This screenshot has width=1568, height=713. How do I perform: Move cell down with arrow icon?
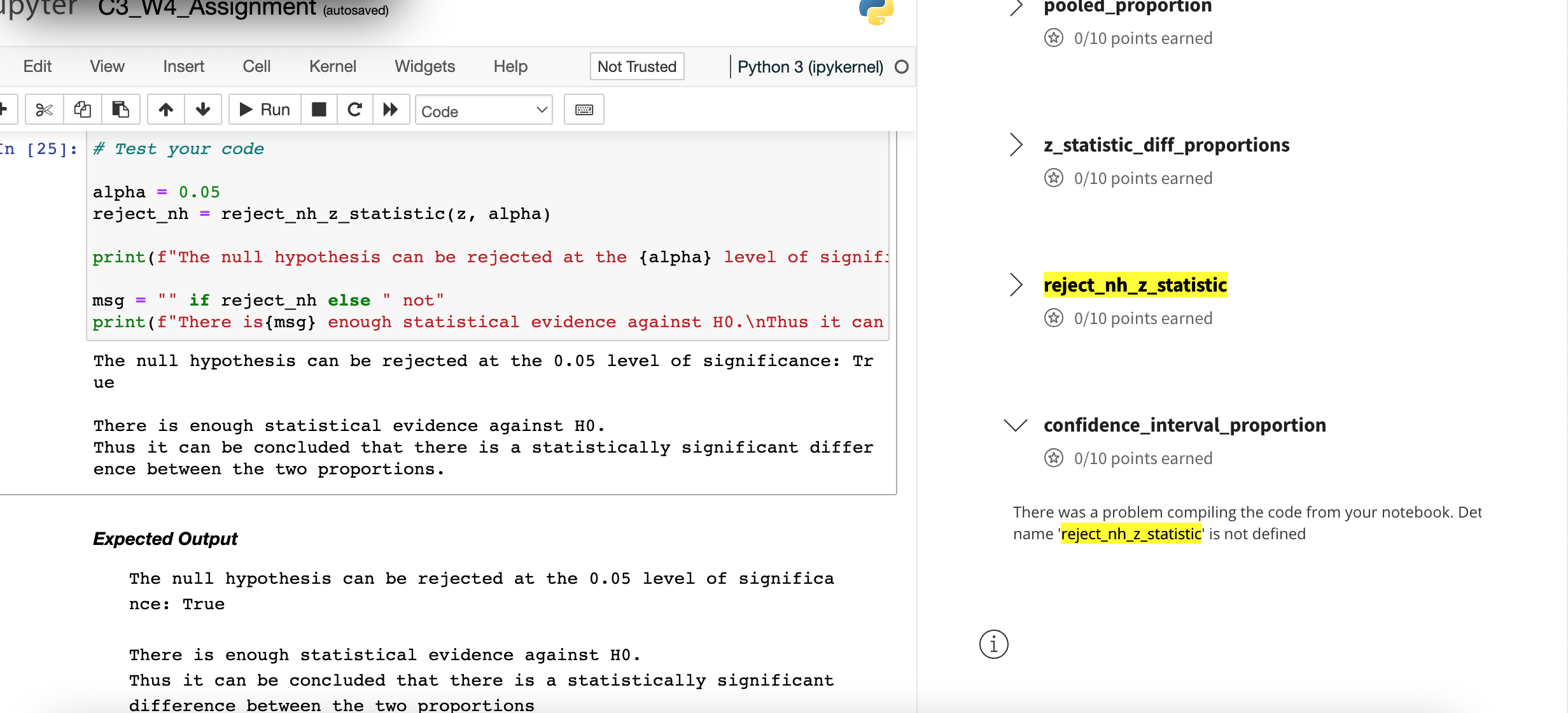pyautogui.click(x=203, y=110)
